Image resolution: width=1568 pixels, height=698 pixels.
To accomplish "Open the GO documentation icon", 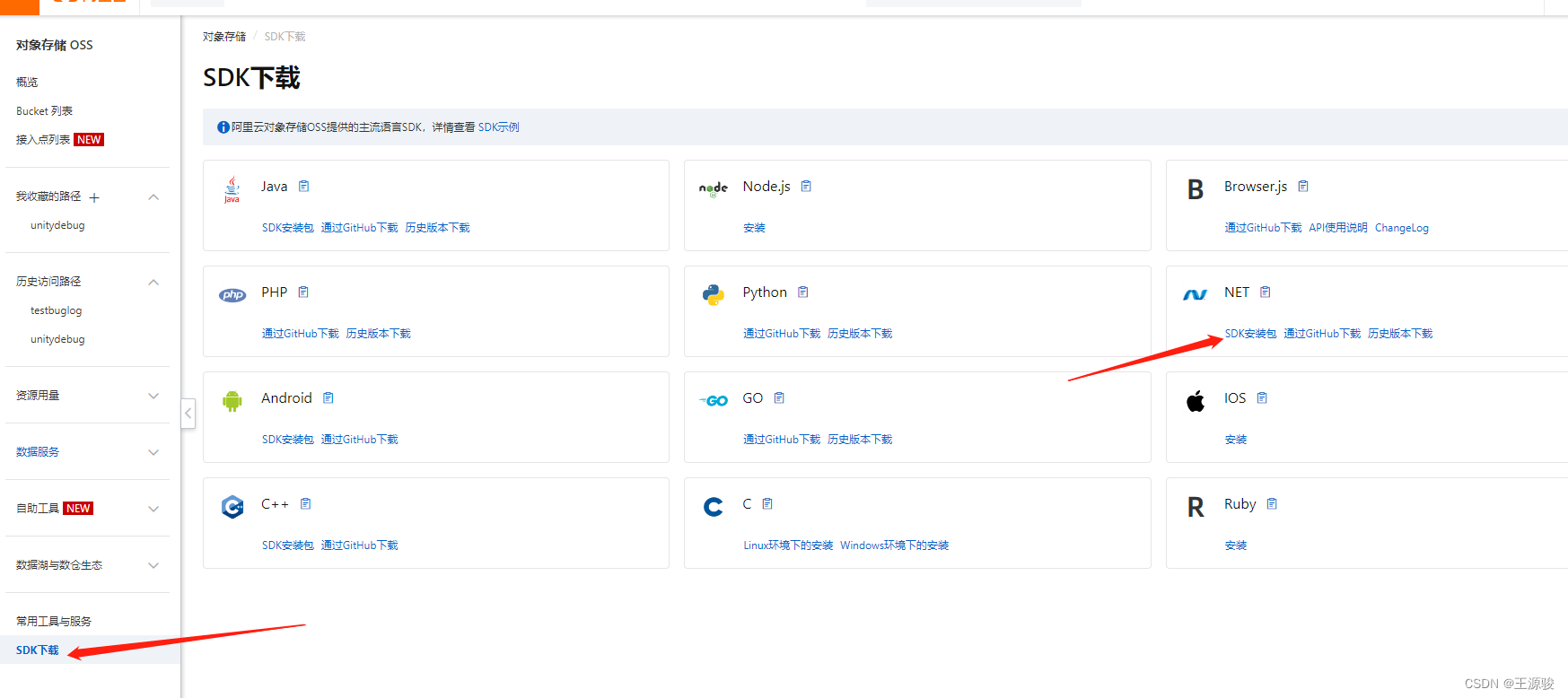I will pyautogui.click(x=779, y=398).
